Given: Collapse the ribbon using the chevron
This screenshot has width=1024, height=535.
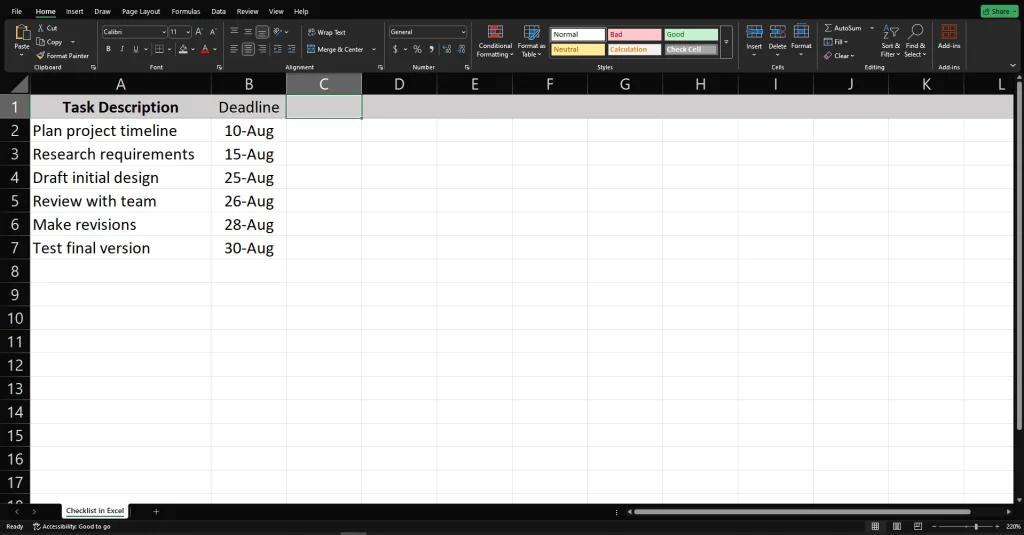Looking at the screenshot, I should coord(1013,65).
